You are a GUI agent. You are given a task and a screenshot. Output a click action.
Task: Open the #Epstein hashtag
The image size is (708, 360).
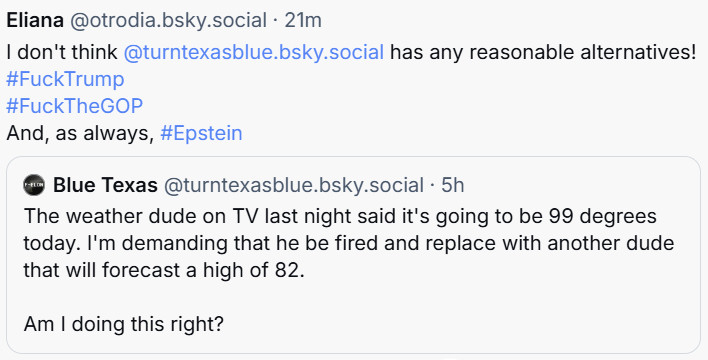pyautogui.click(x=201, y=133)
